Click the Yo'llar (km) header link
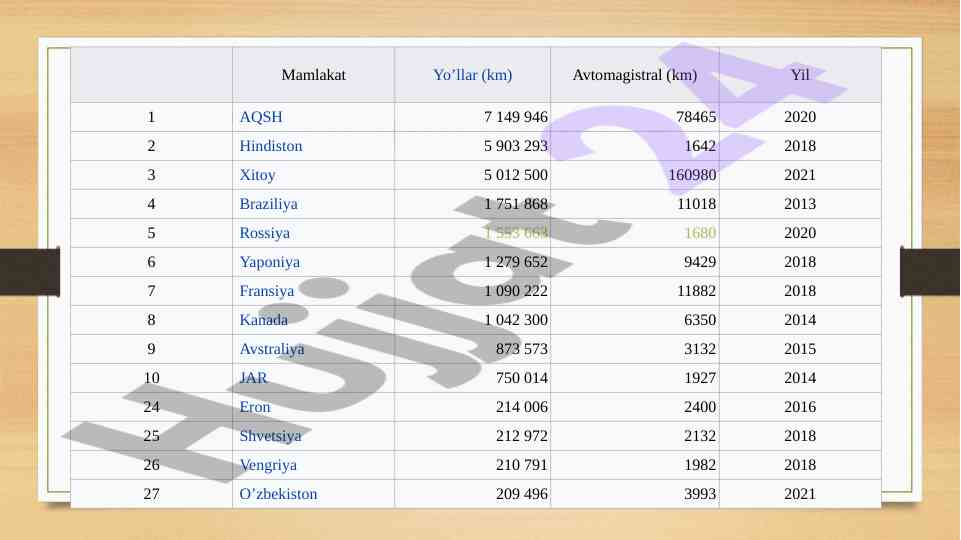The image size is (961, 540). [x=473, y=75]
